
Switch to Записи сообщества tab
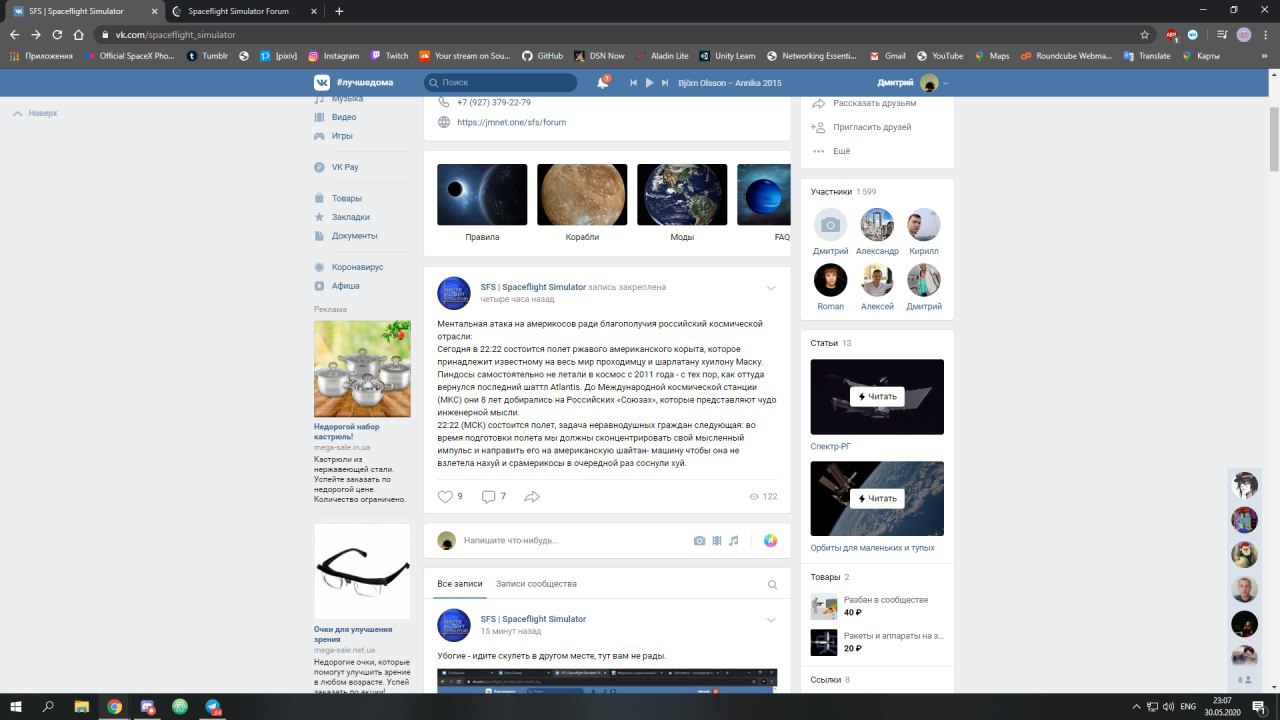click(536, 584)
